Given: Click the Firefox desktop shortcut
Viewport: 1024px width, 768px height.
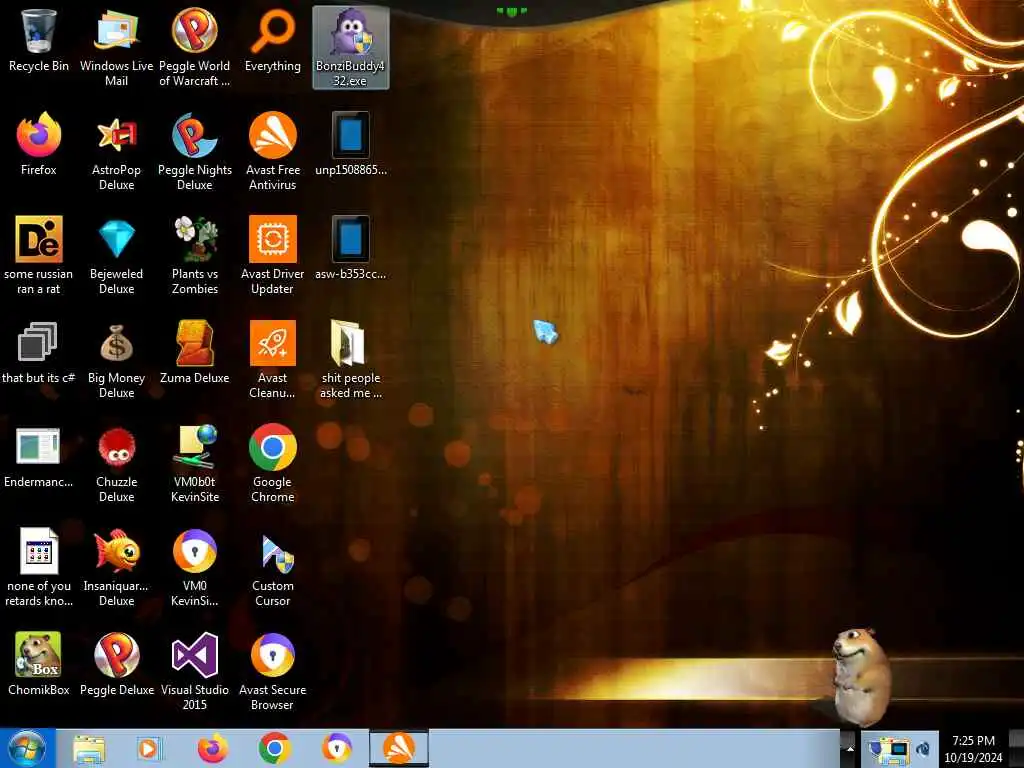Looking at the screenshot, I should (39, 144).
